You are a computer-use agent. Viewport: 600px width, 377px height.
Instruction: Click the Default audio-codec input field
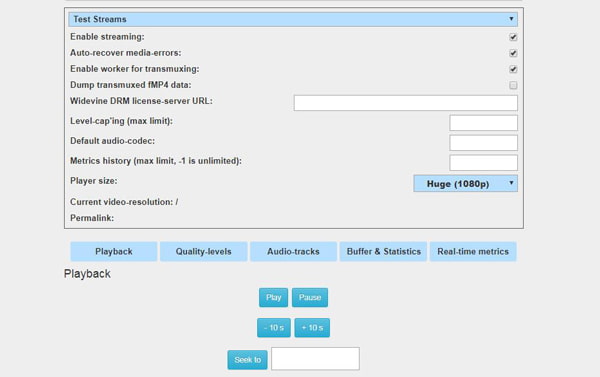tap(484, 143)
